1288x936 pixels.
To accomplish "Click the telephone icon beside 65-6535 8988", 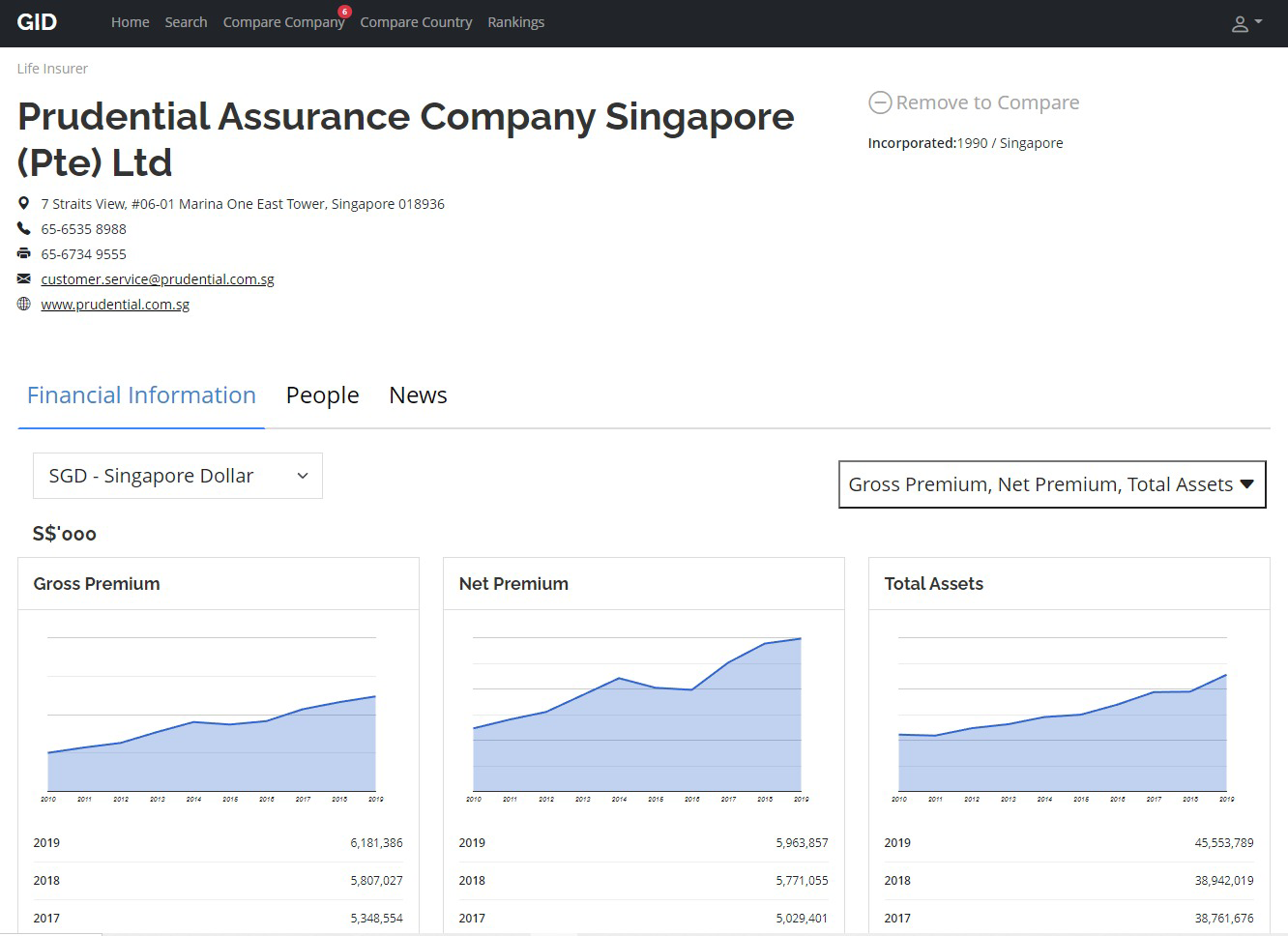I will (x=24, y=228).
